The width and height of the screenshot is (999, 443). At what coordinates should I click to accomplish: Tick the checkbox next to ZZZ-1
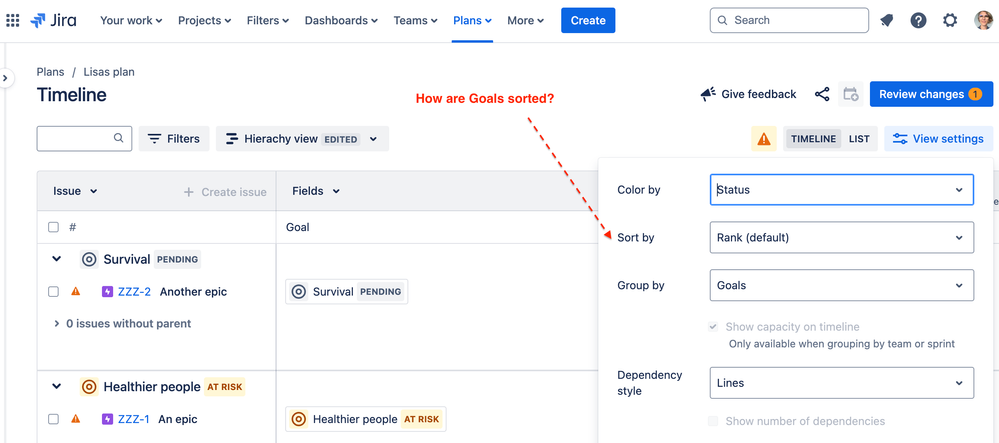[54, 419]
